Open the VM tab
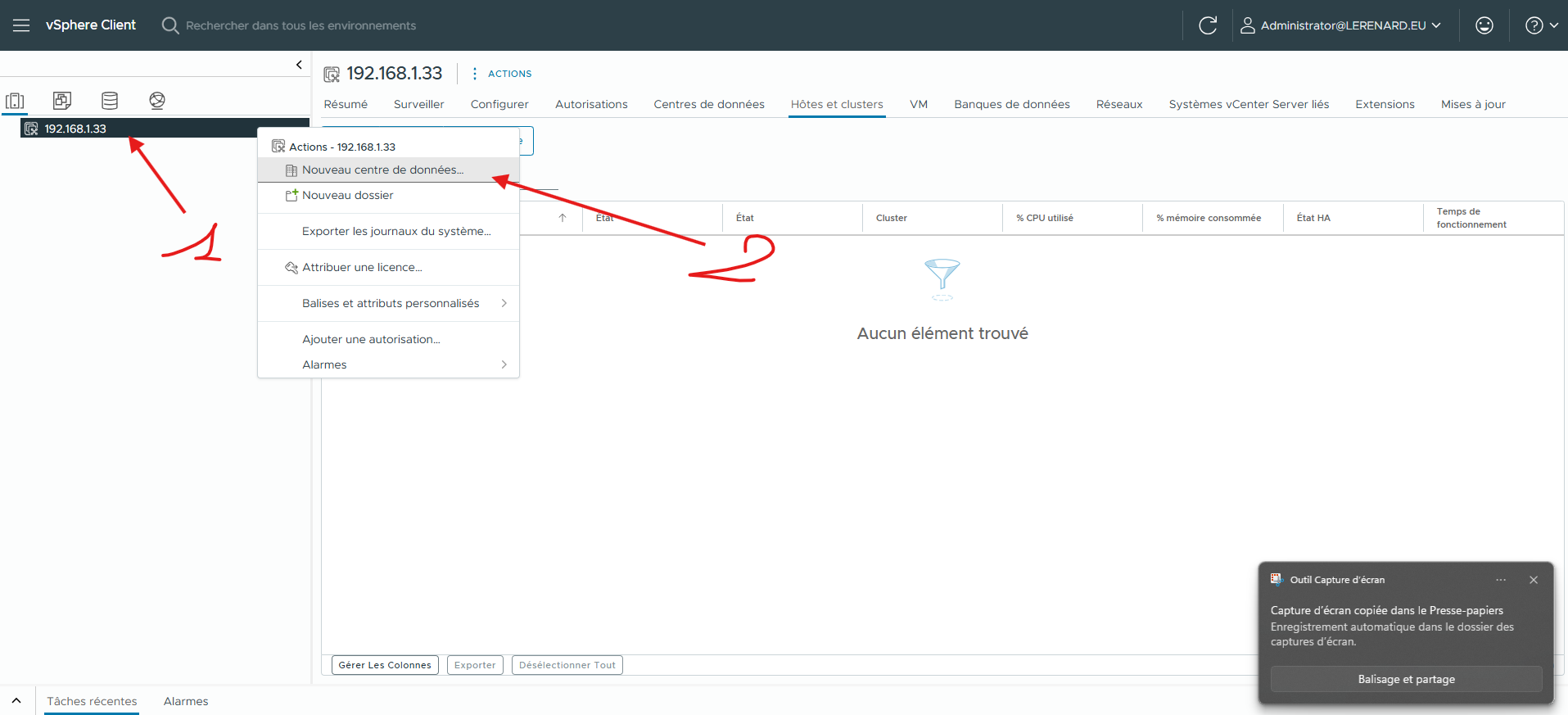Viewport: 1568px width, 715px height. coord(919,104)
